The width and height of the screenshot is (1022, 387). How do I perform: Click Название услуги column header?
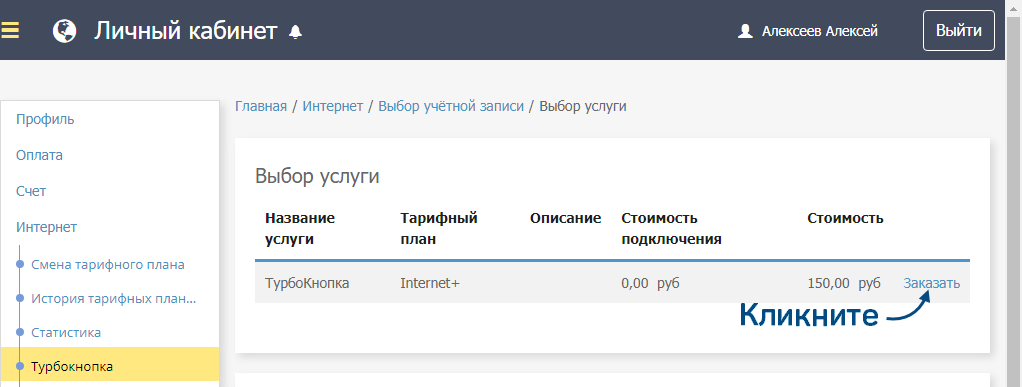pyautogui.click(x=300, y=228)
